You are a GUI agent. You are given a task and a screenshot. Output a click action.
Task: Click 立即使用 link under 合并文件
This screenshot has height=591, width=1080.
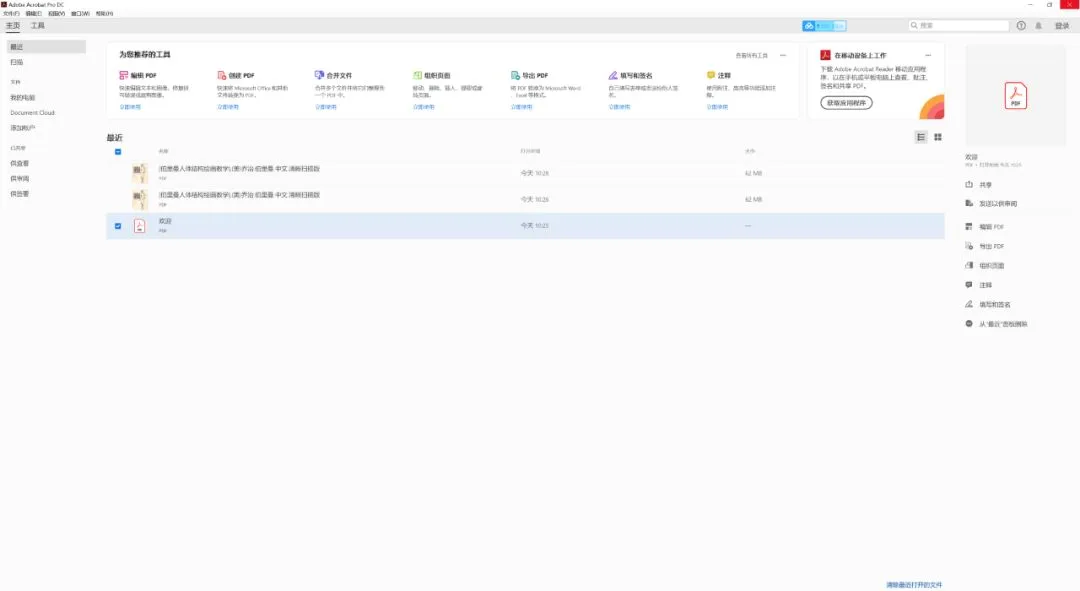pyautogui.click(x=326, y=107)
